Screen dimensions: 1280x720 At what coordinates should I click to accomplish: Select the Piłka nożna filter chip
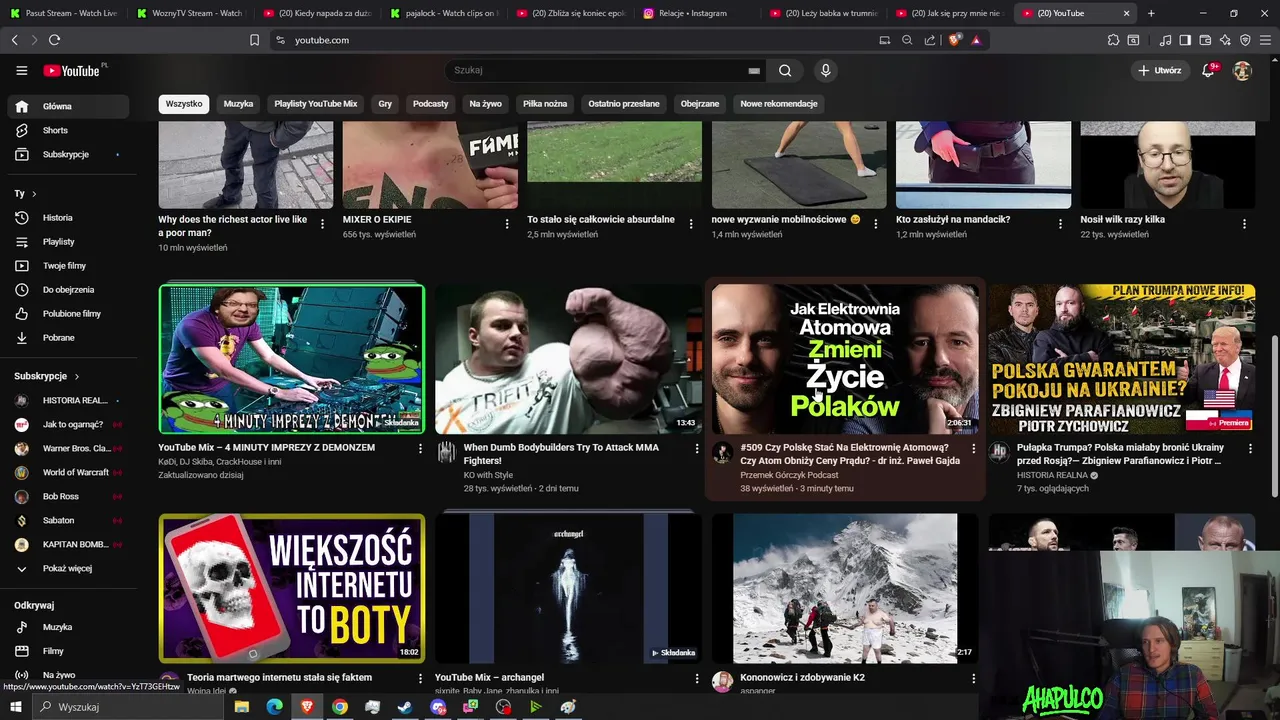(545, 104)
